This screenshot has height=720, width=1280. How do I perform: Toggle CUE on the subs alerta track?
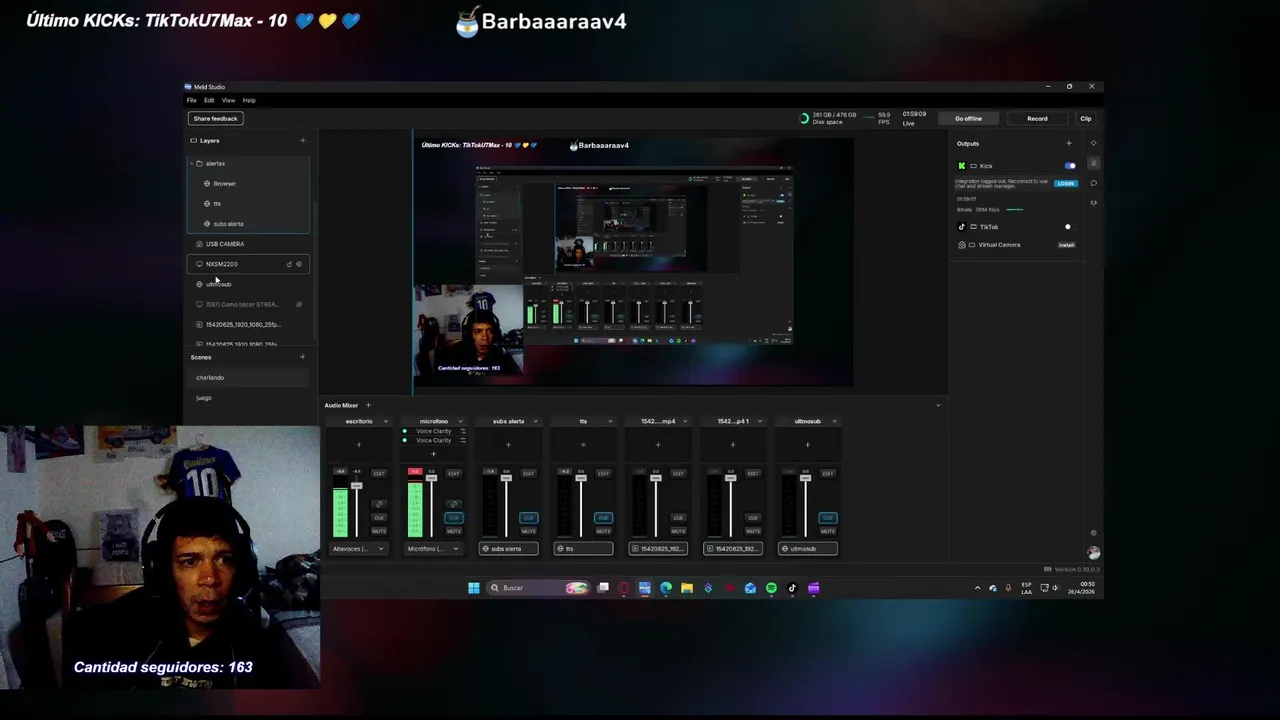529,518
